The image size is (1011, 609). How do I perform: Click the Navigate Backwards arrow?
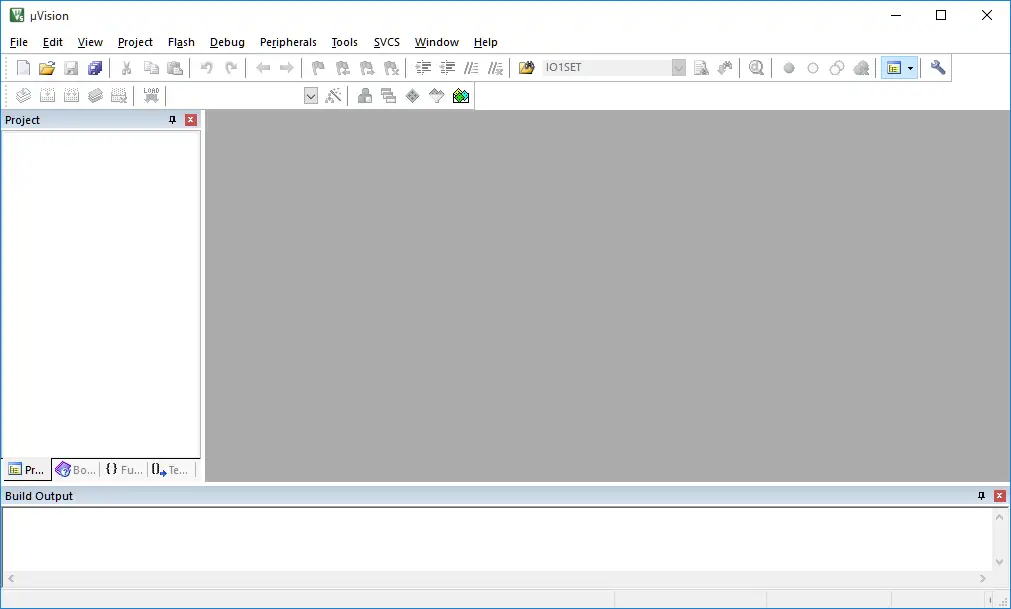point(262,68)
